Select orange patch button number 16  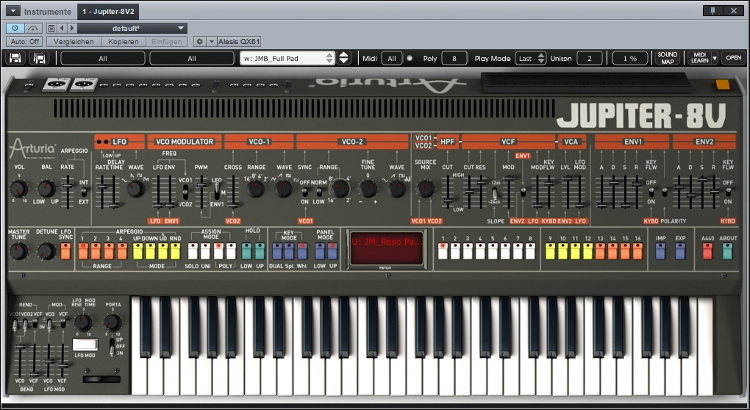[x=638, y=251]
